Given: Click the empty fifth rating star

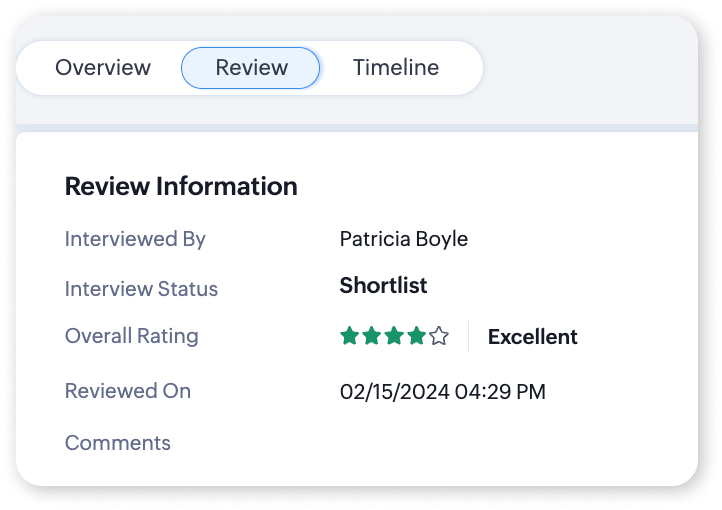Looking at the screenshot, I should pyautogui.click(x=439, y=336).
